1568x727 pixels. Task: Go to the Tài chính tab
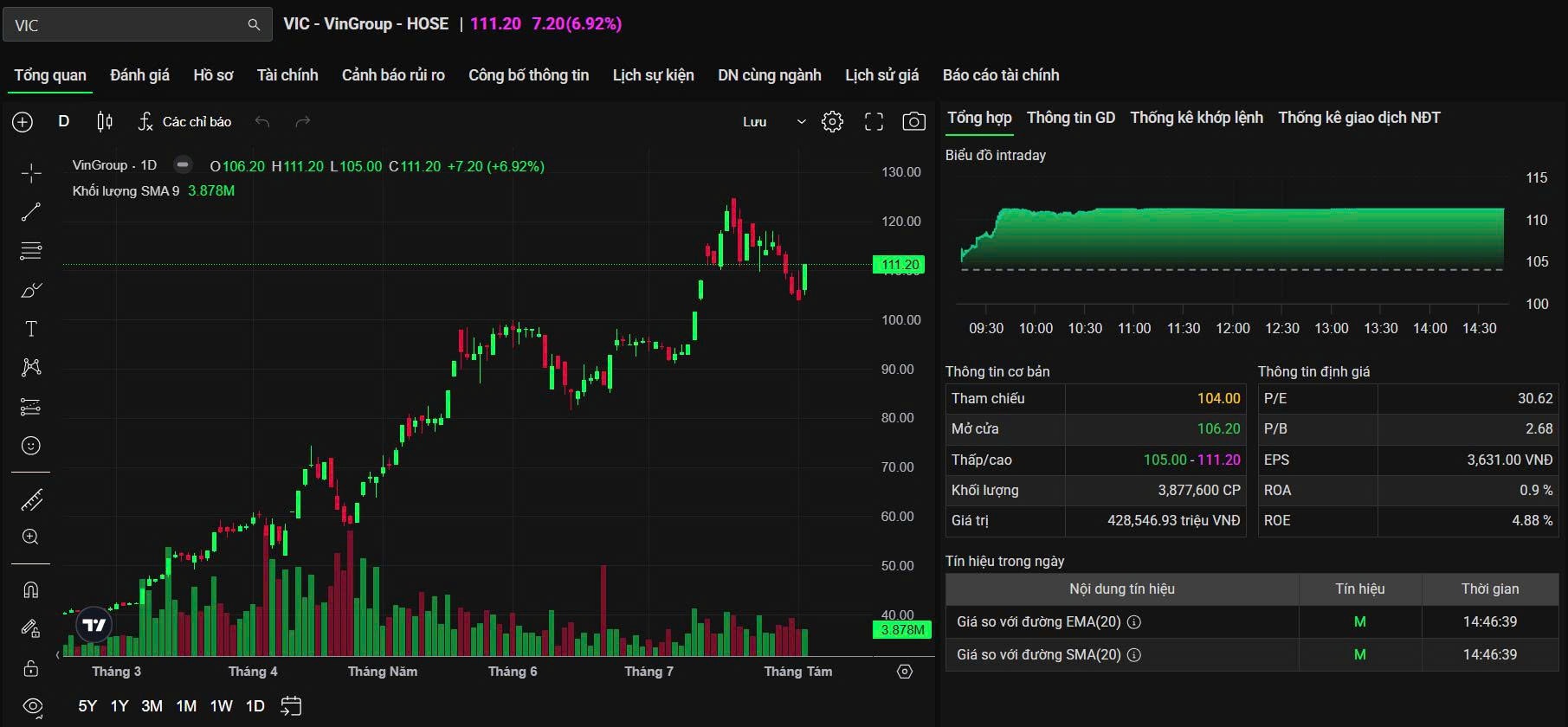click(287, 75)
